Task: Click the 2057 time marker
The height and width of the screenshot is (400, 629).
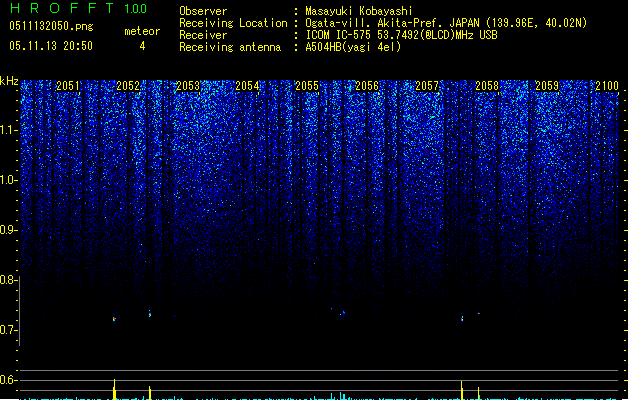Action: [x=427, y=86]
